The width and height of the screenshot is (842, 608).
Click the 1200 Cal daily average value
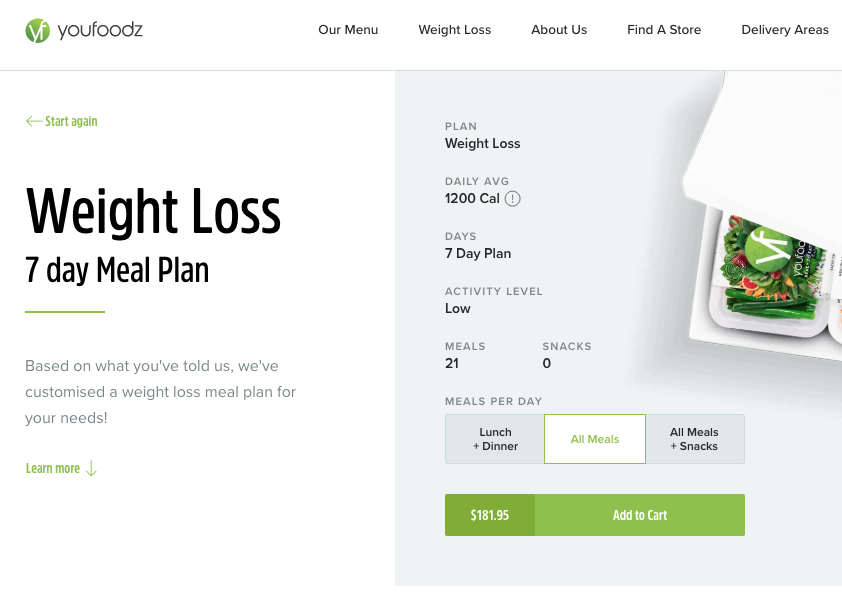pyautogui.click(x=472, y=198)
